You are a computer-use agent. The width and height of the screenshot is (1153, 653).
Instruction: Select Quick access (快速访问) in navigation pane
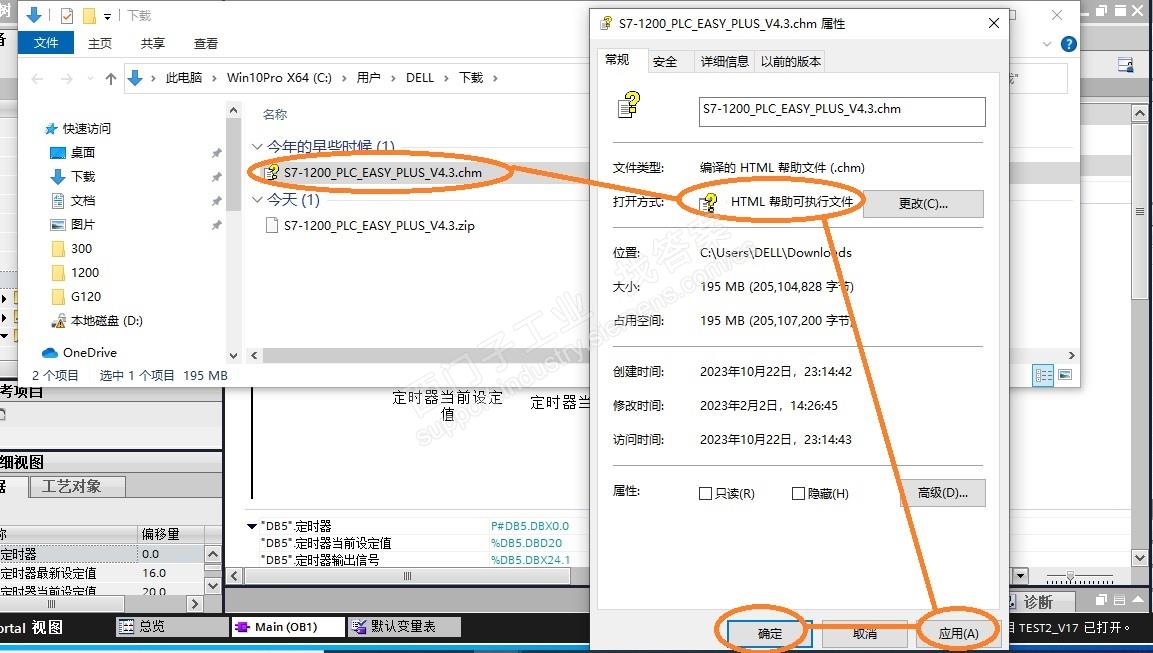[x=86, y=129]
